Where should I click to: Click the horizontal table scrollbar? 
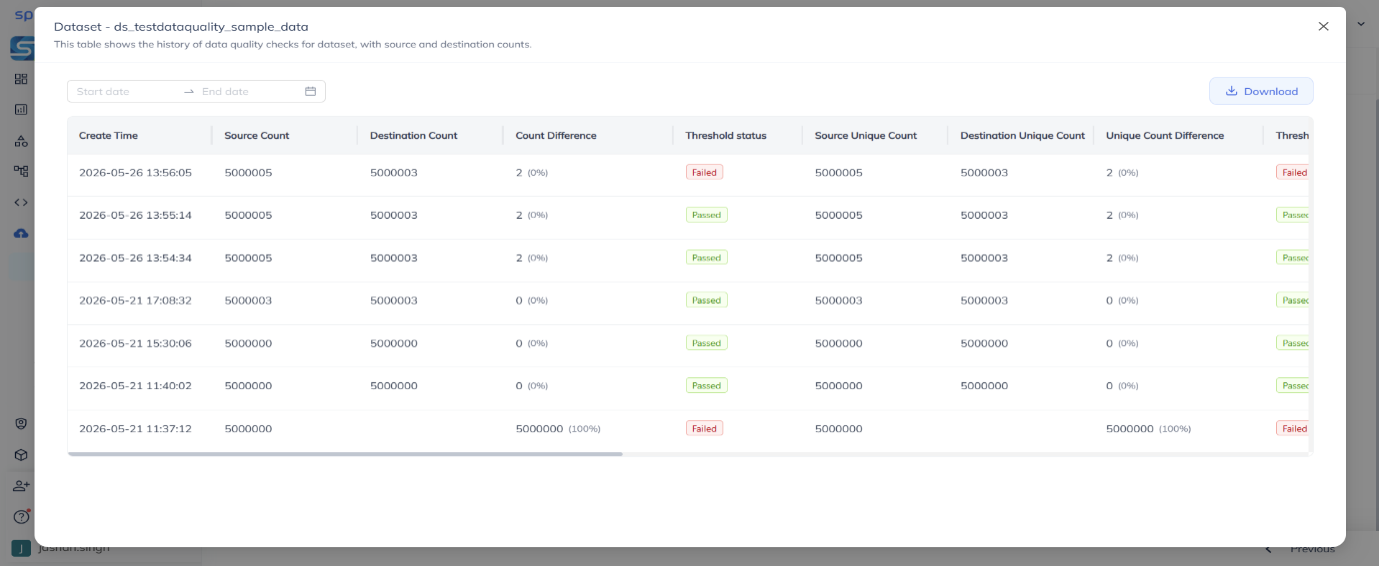pos(345,454)
